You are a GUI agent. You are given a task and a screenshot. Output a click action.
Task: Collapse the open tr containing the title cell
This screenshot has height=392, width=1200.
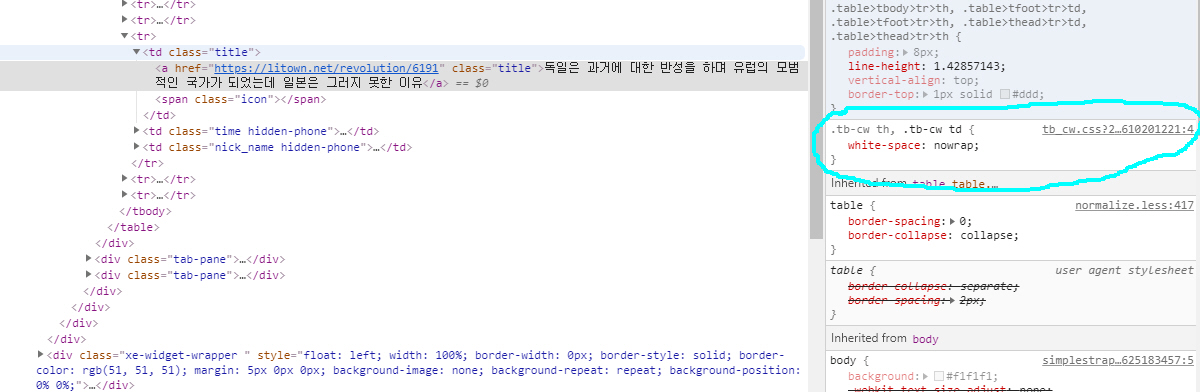click(125, 36)
